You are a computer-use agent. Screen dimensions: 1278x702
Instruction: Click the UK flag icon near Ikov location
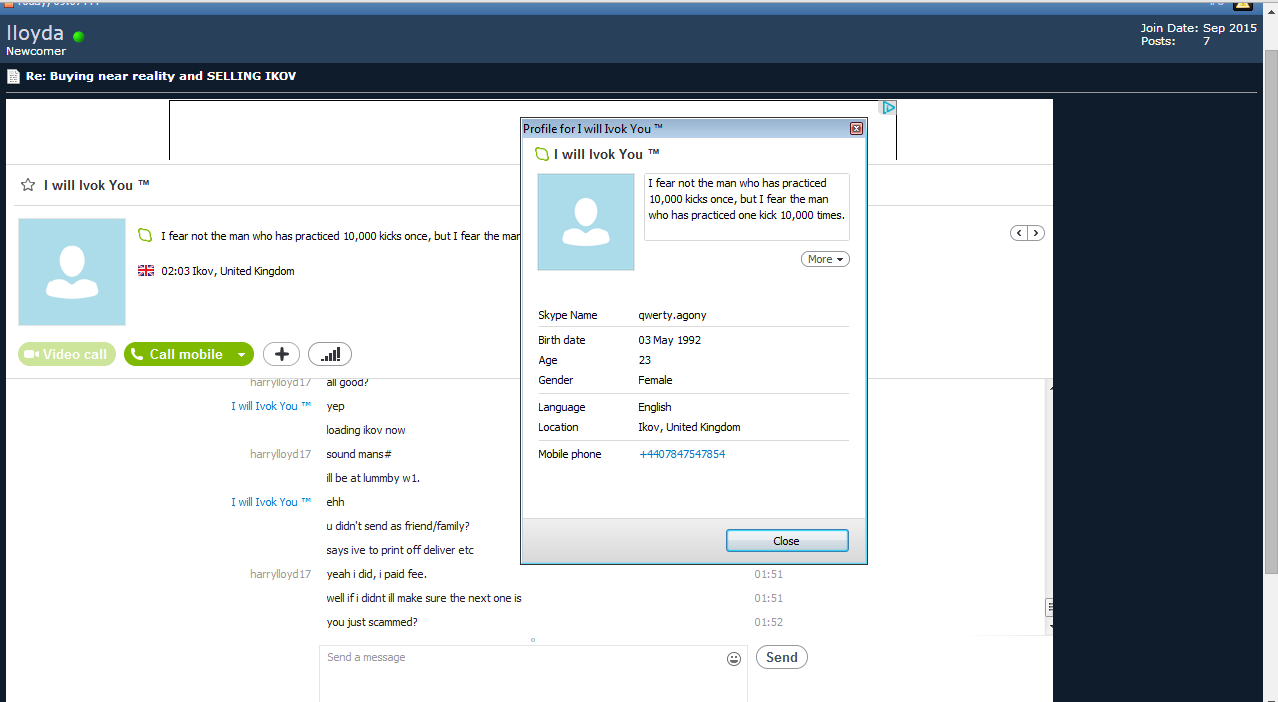(146, 271)
